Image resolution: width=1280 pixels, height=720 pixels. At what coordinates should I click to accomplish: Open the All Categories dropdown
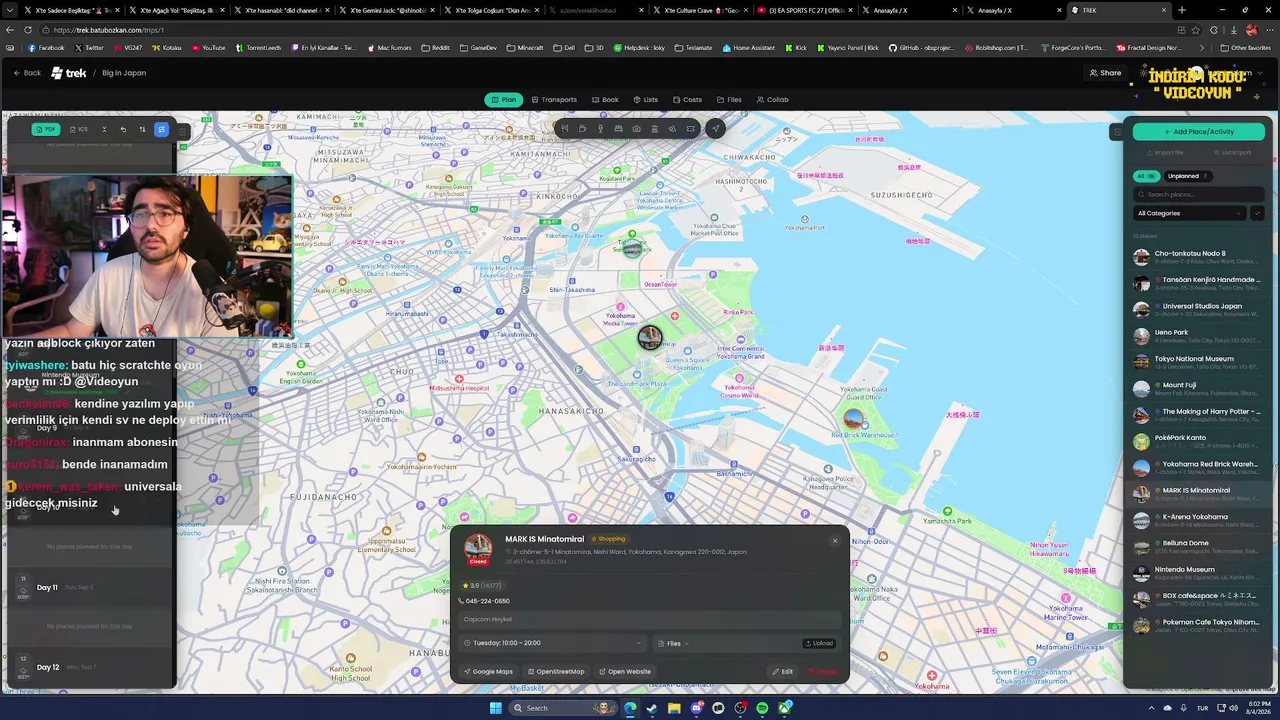coord(1189,213)
